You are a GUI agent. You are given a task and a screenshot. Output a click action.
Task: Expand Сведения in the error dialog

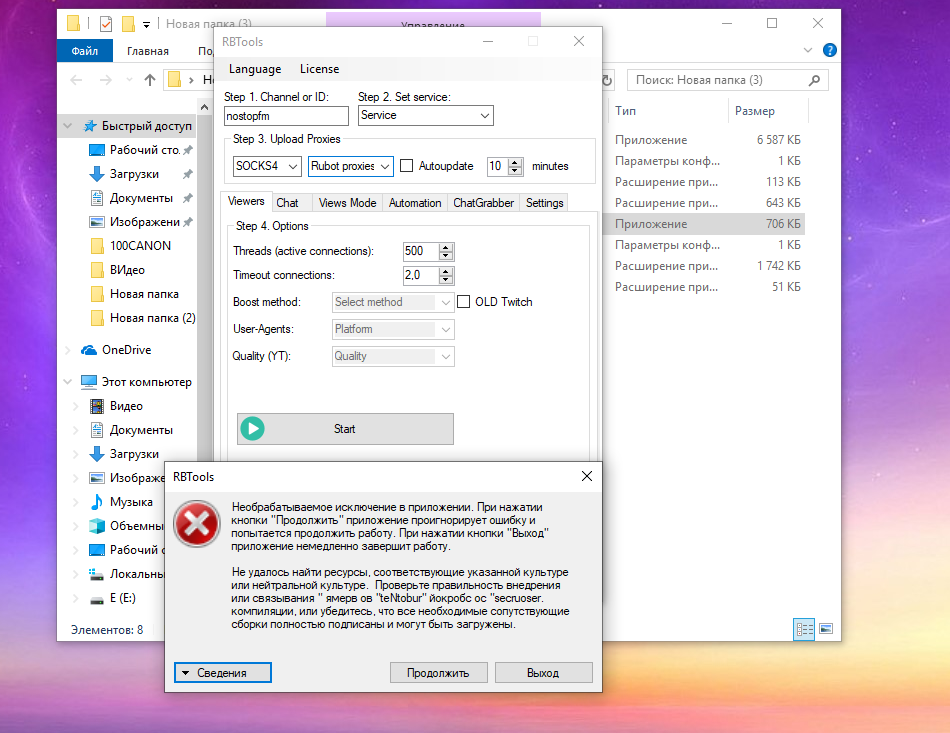[x=221, y=672]
